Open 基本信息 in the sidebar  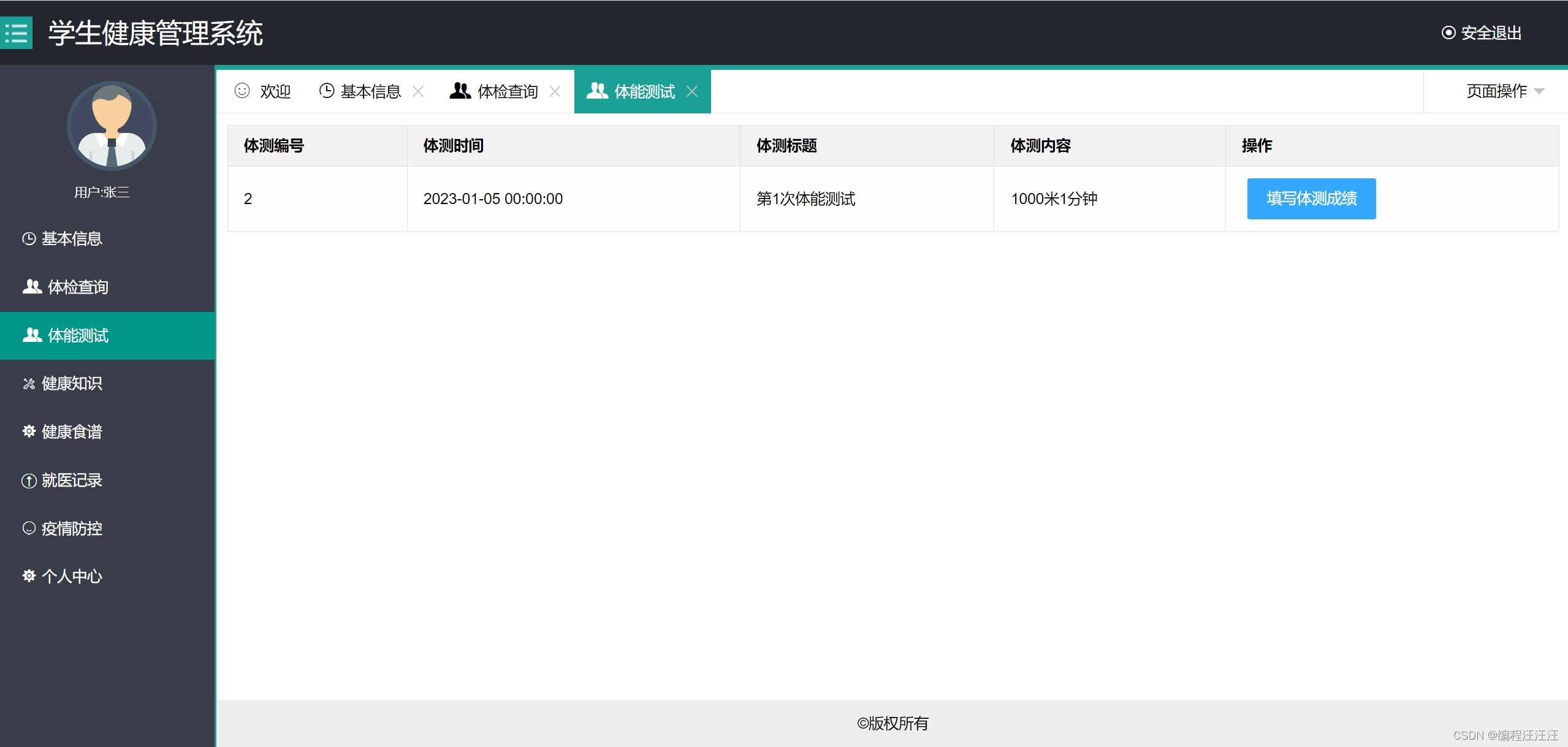[71, 239]
